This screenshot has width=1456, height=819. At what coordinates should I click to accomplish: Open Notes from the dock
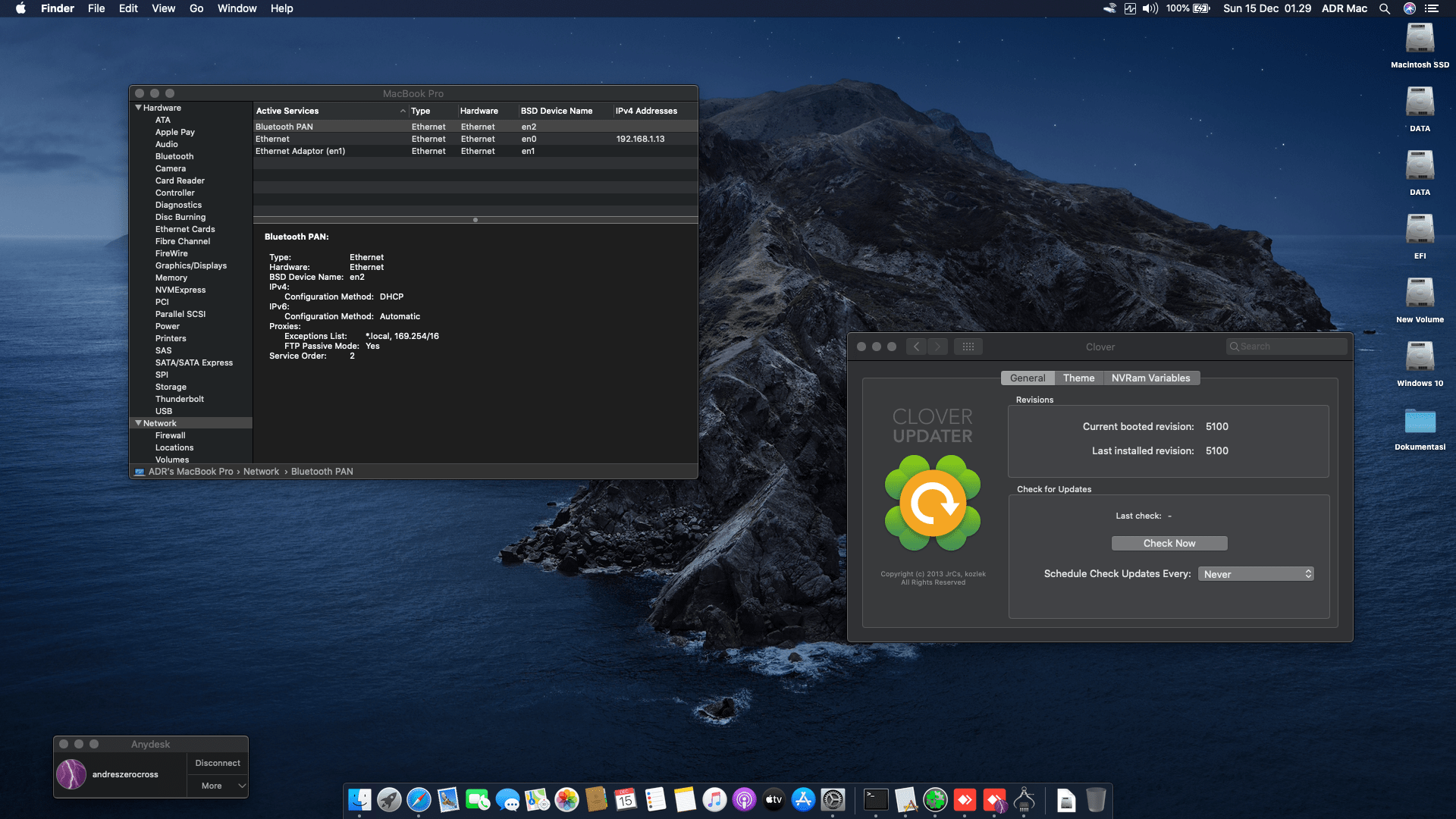[685, 799]
